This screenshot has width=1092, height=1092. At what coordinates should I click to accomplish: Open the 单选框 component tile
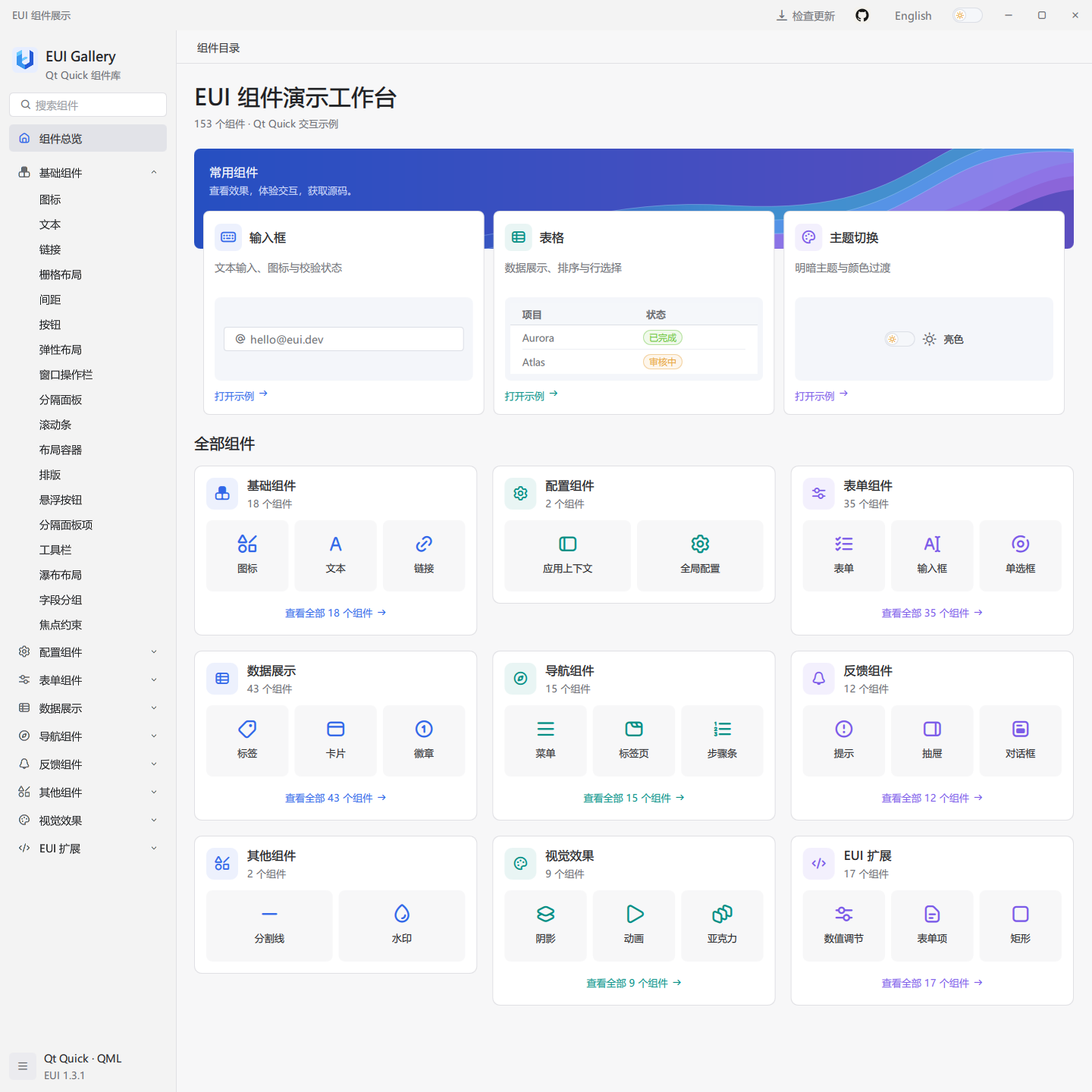tap(1020, 556)
